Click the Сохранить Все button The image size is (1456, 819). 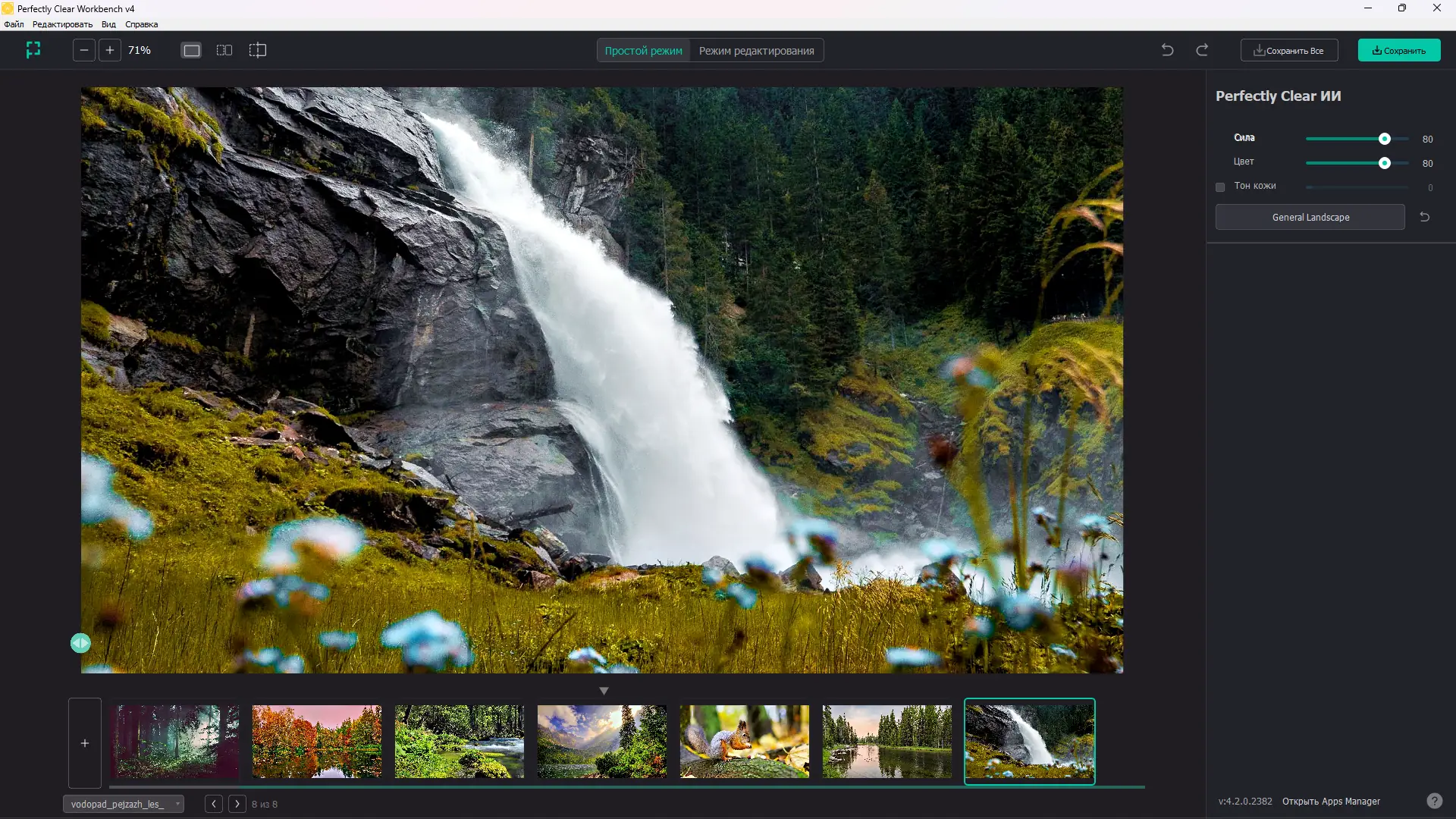1288,51
